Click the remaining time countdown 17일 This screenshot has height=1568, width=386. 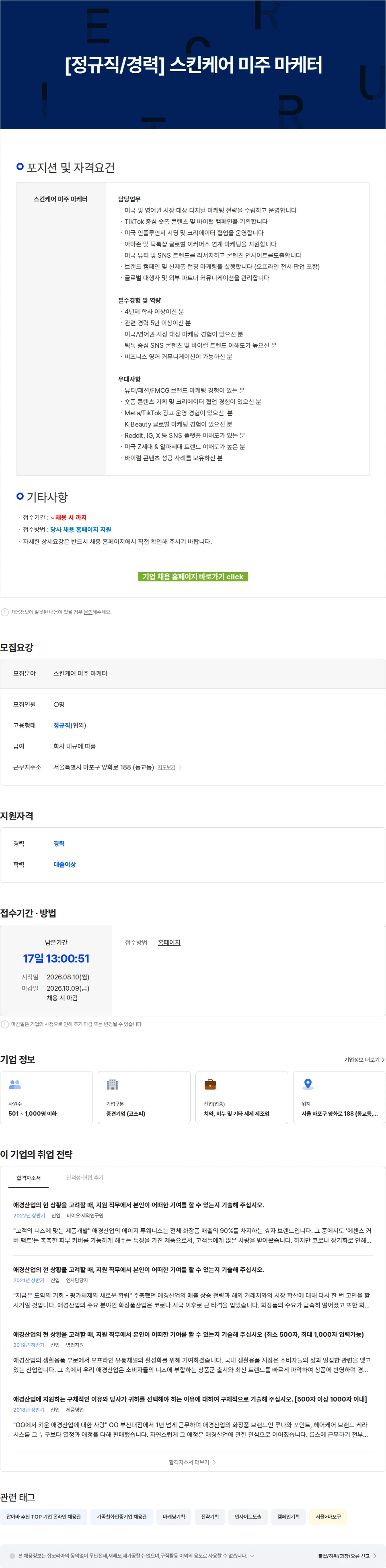[x=56, y=959]
